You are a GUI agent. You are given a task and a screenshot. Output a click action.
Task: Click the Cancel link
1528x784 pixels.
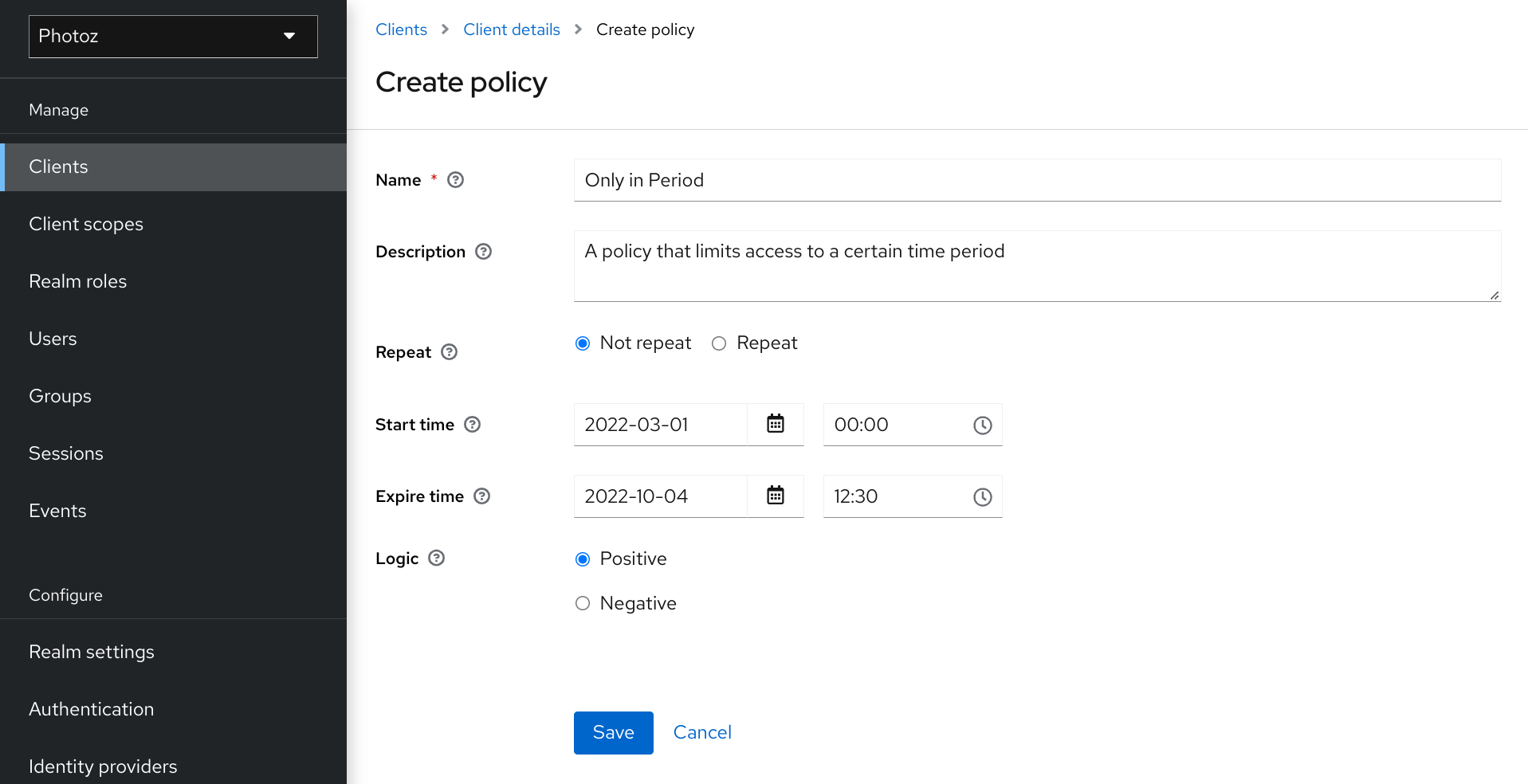(x=701, y=732)
